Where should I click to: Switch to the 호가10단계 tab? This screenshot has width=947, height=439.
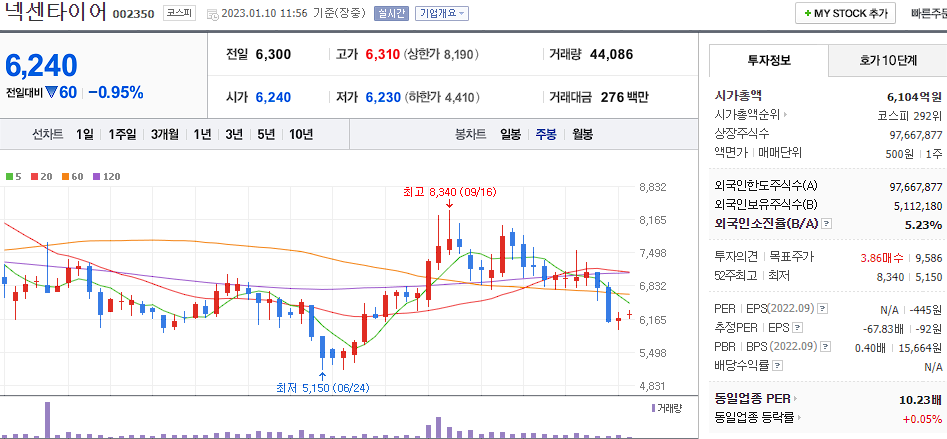(x=888, y=60)
